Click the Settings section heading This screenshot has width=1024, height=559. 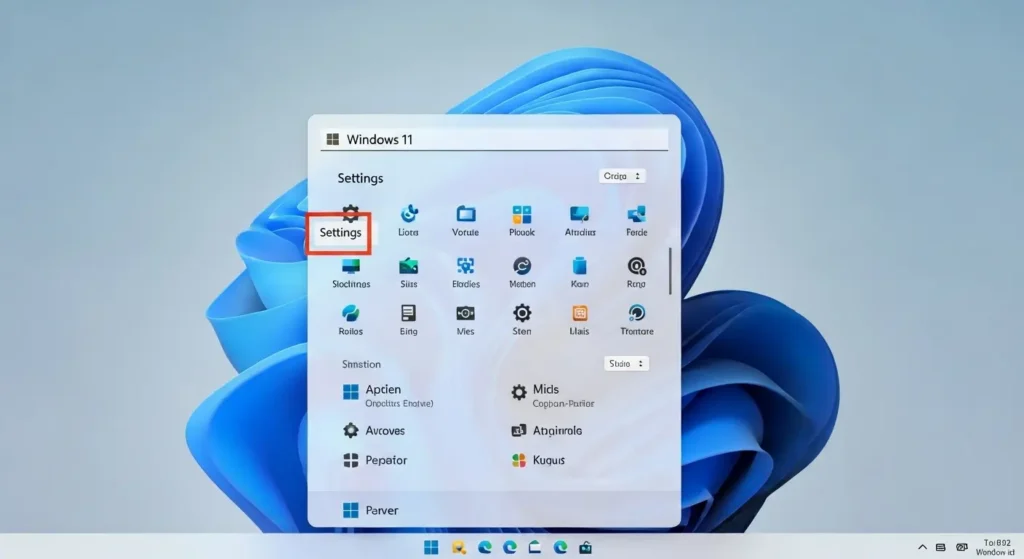[360, 178]
